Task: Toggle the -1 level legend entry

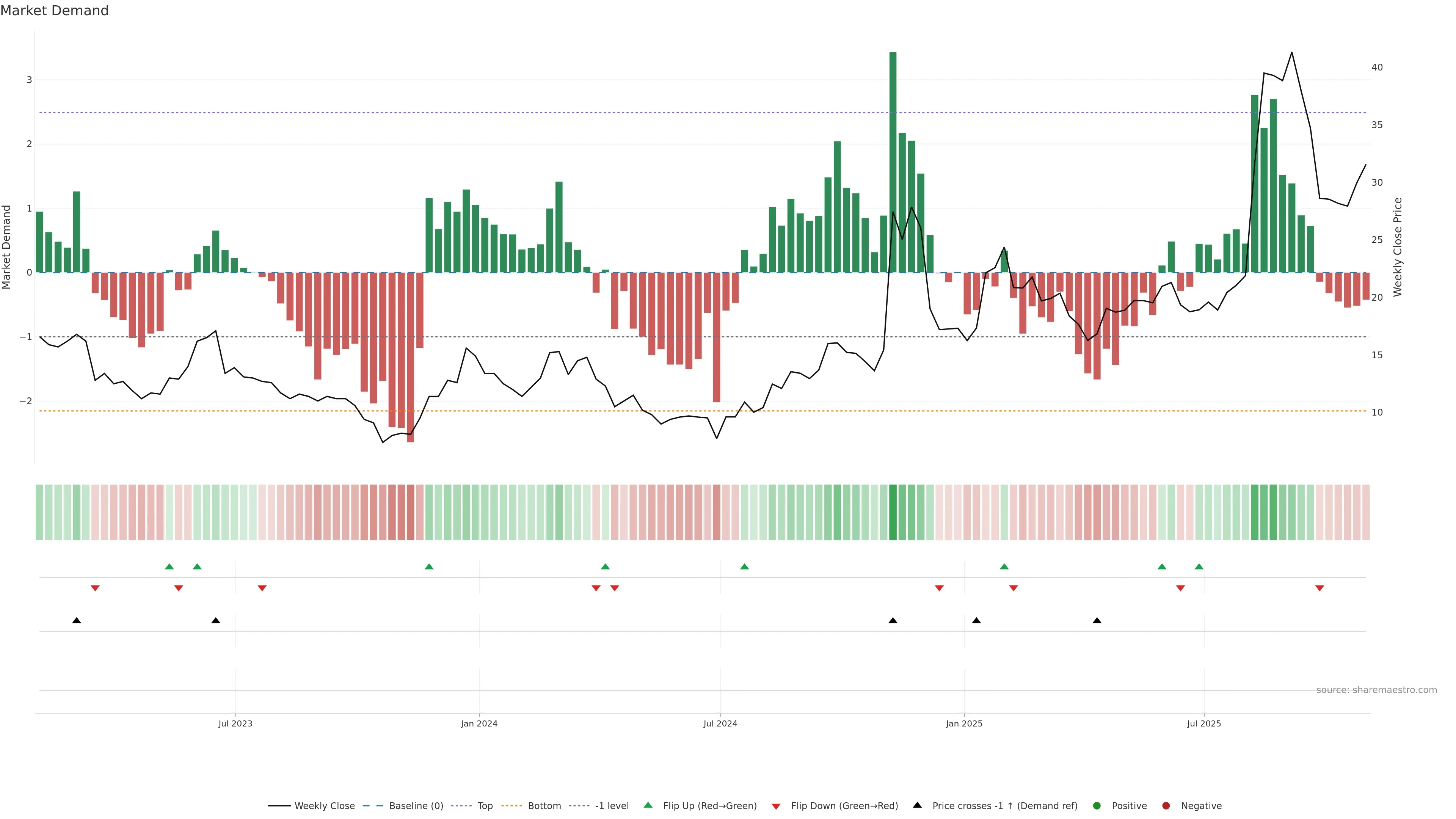Action: pyautogui.click(x=612, y=806)
